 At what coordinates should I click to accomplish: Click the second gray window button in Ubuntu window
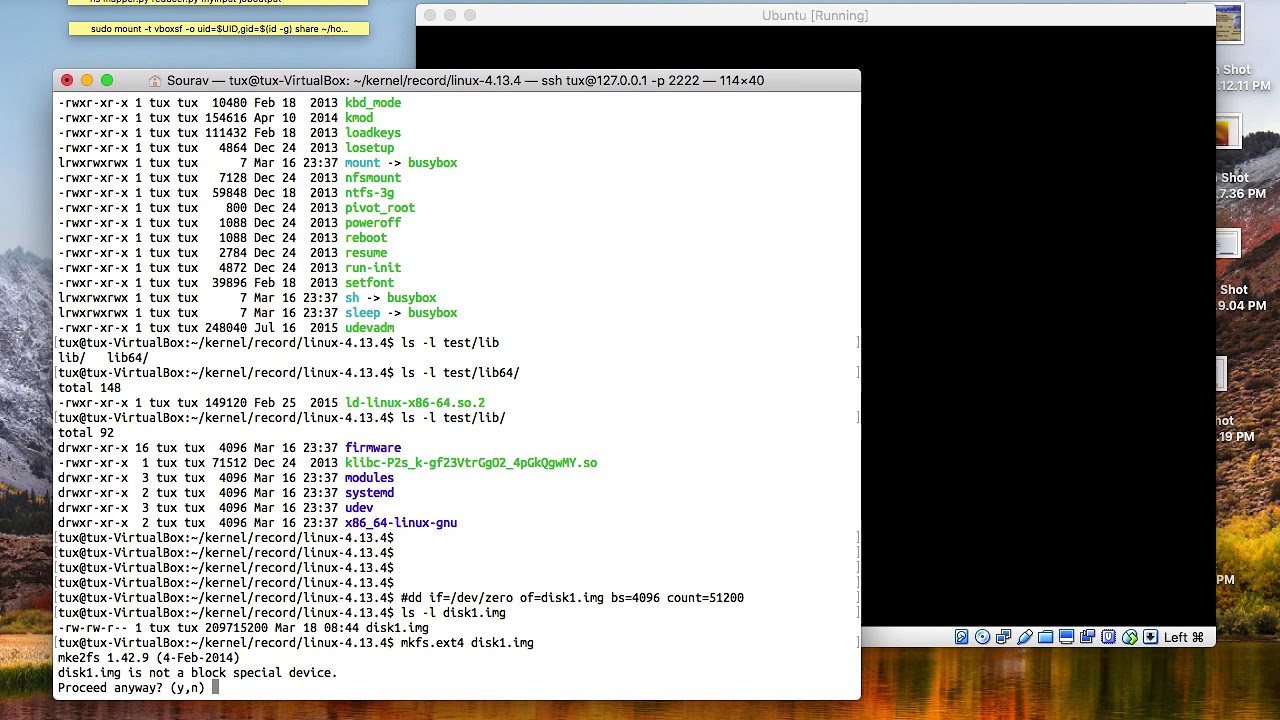click(450, 15)
